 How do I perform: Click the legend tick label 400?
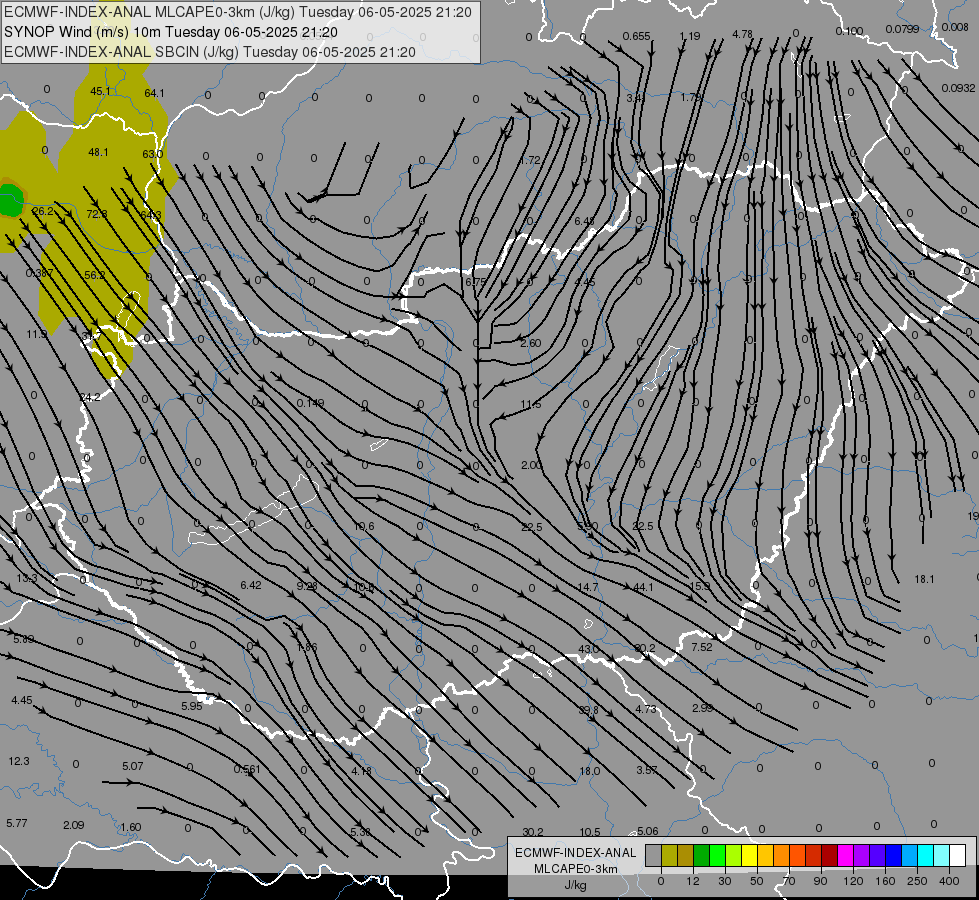coord(949,881)
